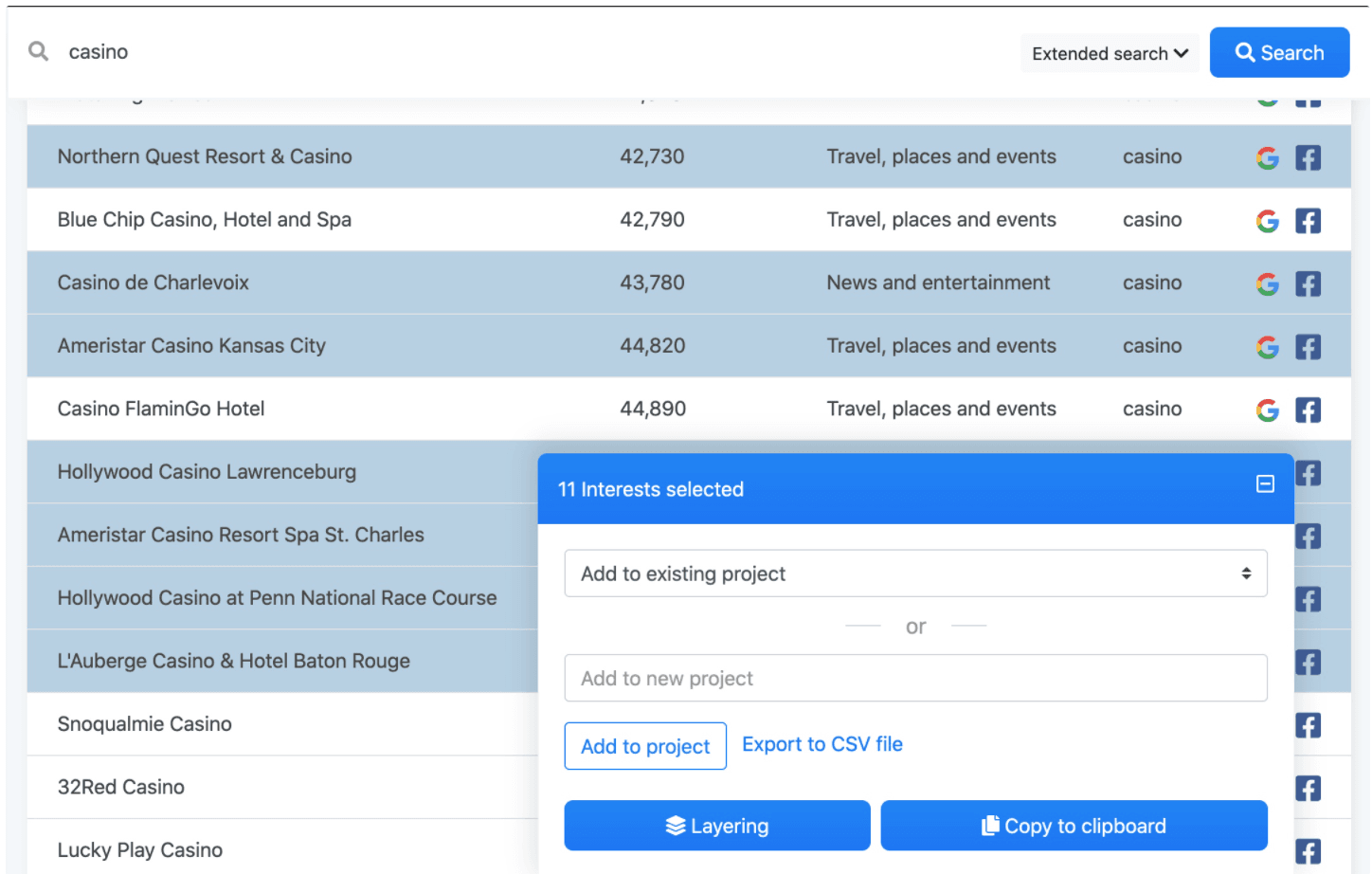Deselect the Ameristar Casino Kansas City row
Screen dimensions: 1372x874
pos(689,345)
